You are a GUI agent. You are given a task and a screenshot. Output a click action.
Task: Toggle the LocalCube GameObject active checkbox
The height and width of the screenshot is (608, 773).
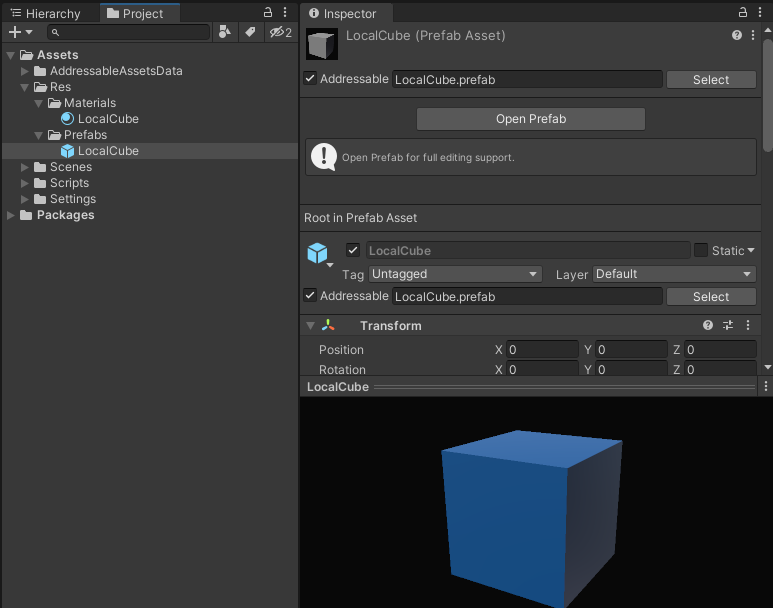(353, 250)
